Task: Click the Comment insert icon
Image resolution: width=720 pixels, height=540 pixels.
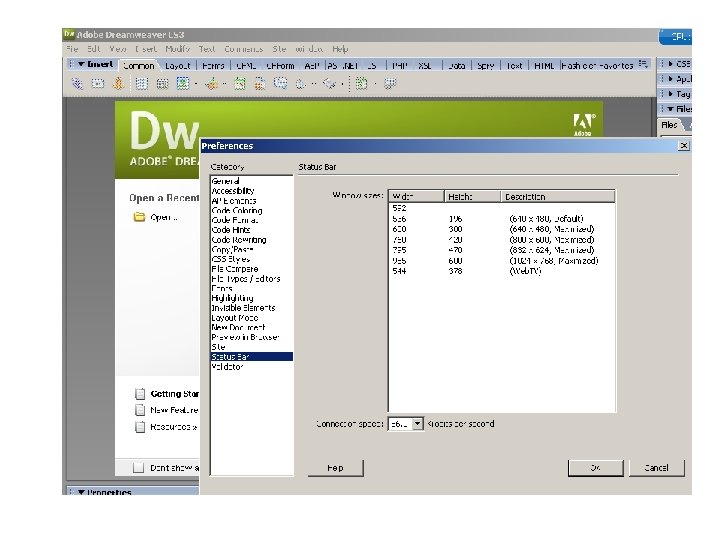Action: (281, 84)
